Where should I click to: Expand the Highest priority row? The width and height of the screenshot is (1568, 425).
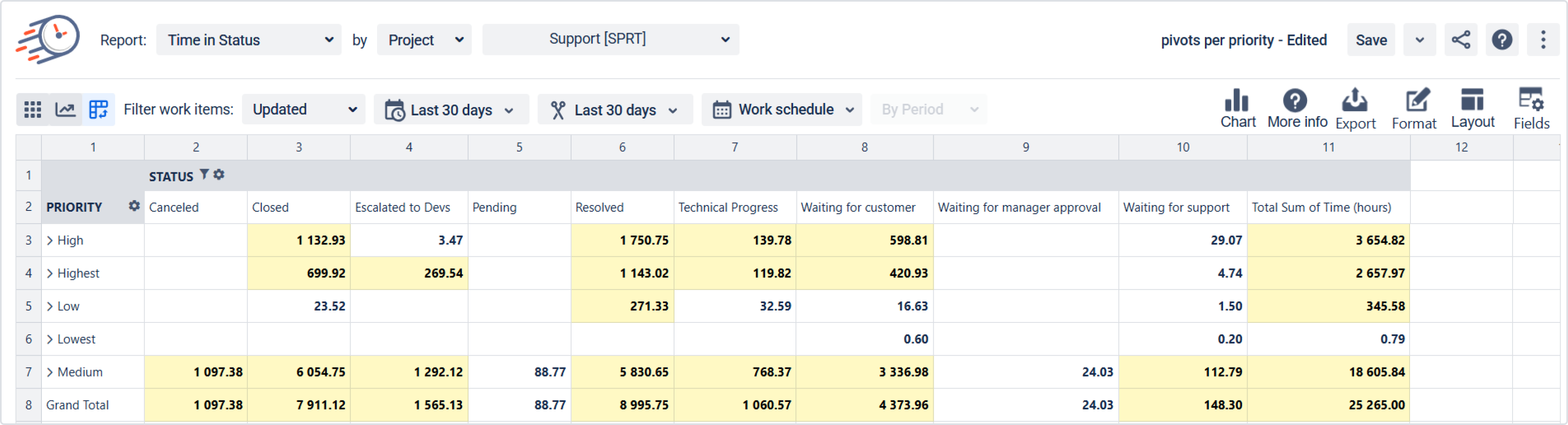point(50,273)
